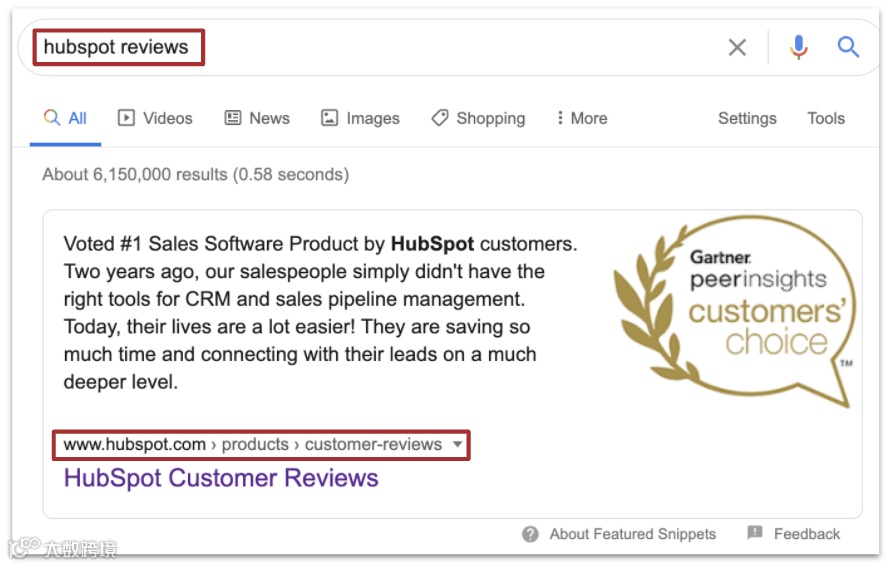Click the www.hubspot.com breadcrumb URL
This screenshot has width=892, height=566.
tap(253, 444)
